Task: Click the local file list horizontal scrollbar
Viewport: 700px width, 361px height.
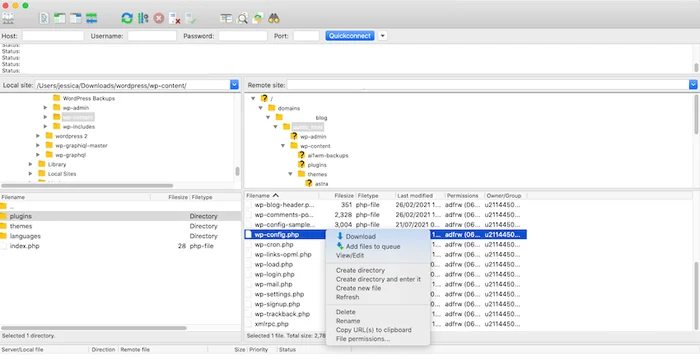Action: tap(94, 328)
